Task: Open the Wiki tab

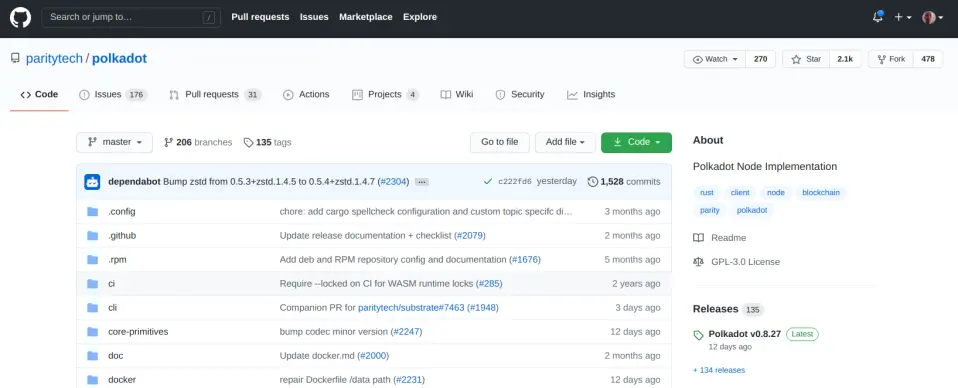Action: click(x=457, y=95)
